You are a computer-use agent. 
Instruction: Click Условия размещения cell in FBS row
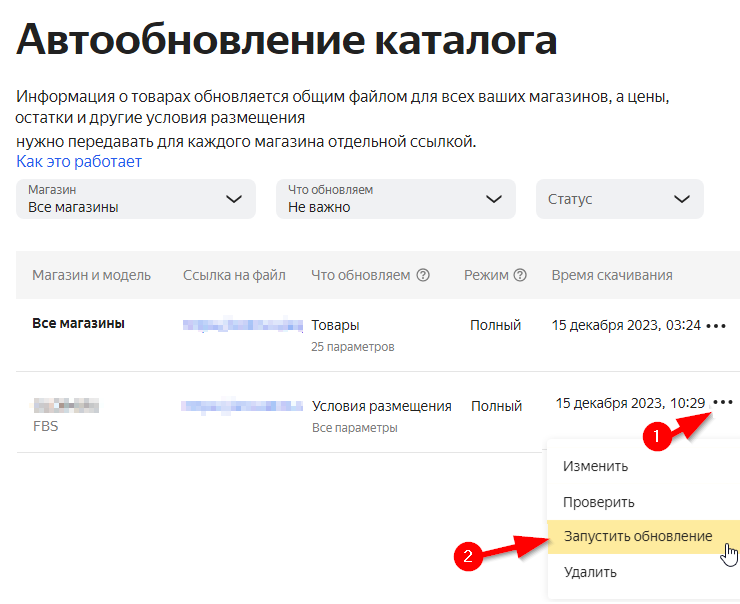tap(381, 406)
